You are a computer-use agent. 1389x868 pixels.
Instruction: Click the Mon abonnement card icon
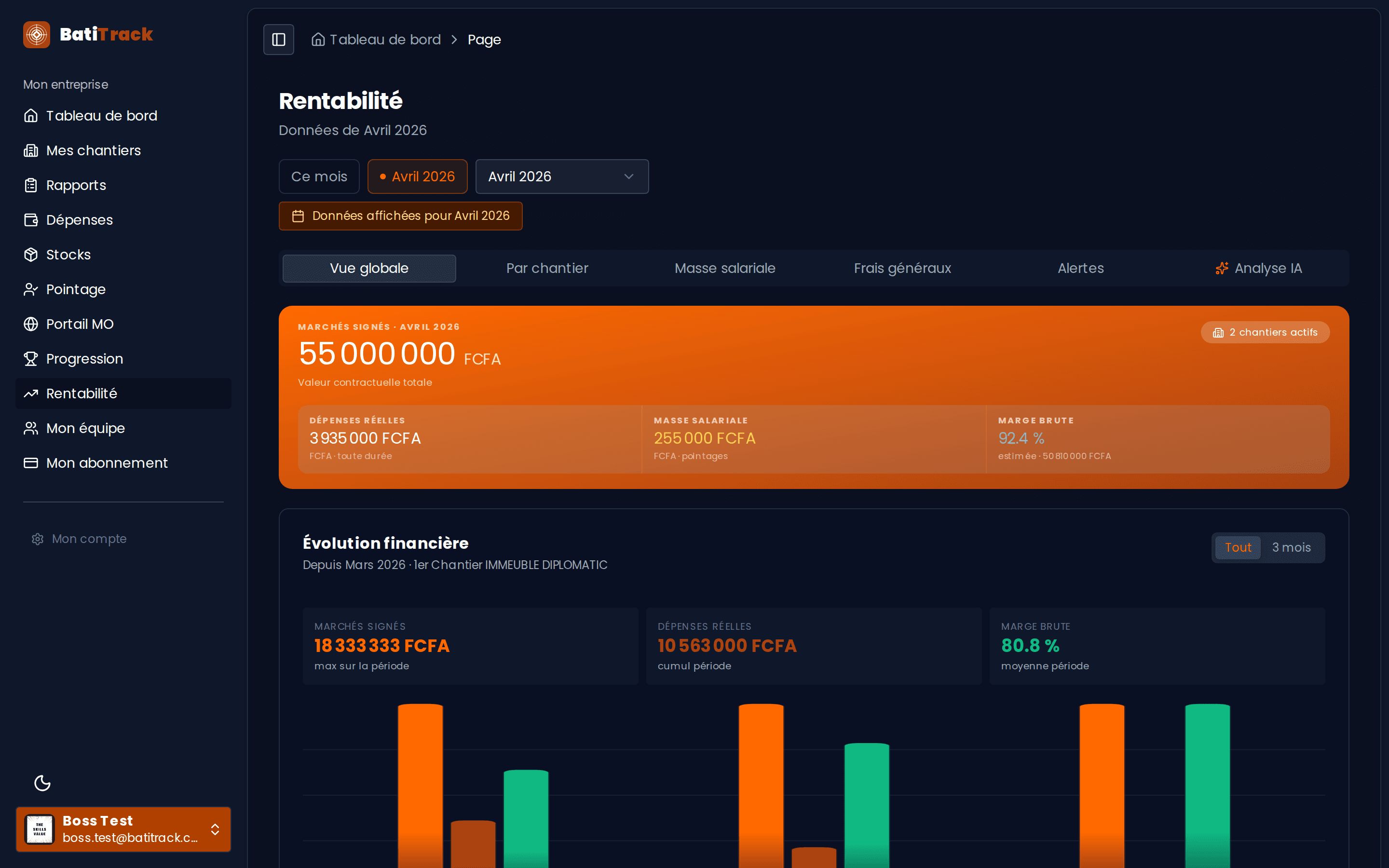(31, 463)
